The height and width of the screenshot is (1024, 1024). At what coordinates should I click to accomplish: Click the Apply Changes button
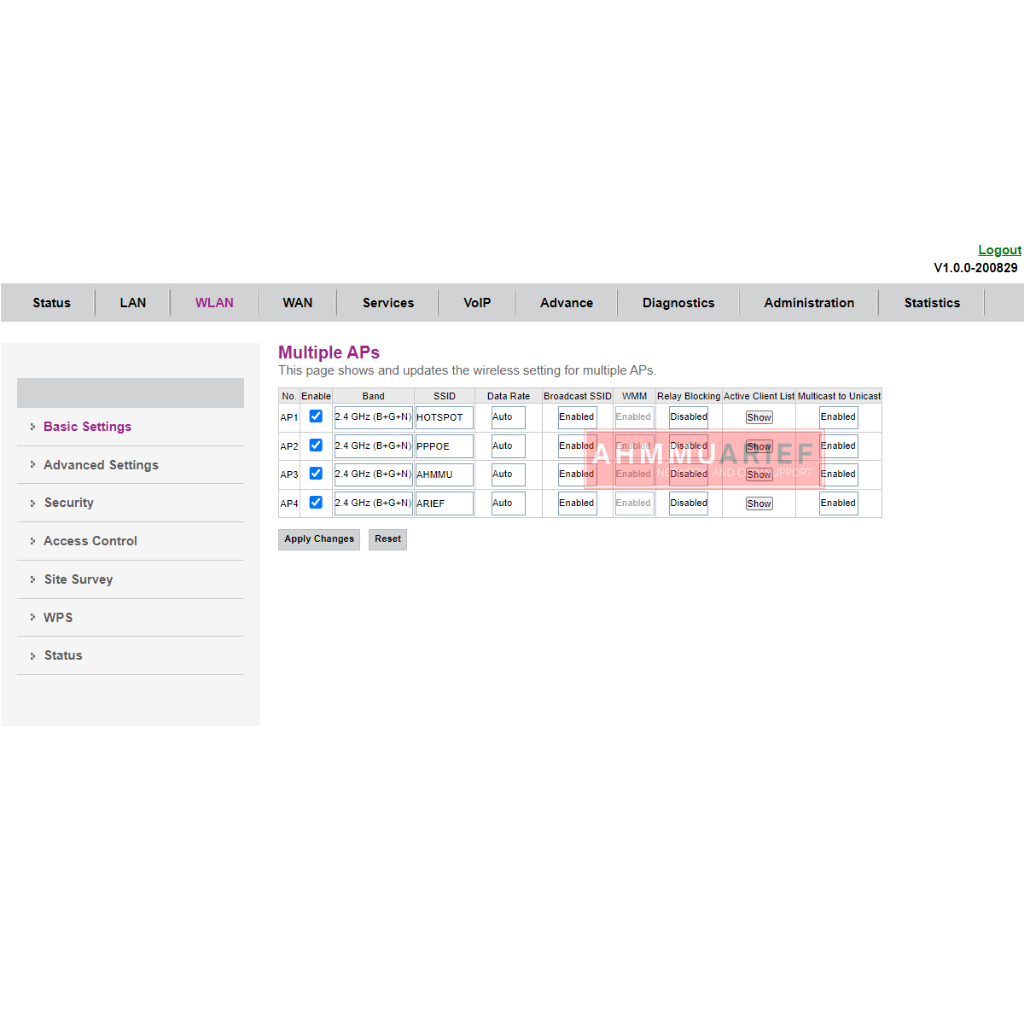[x=319, y=539]
